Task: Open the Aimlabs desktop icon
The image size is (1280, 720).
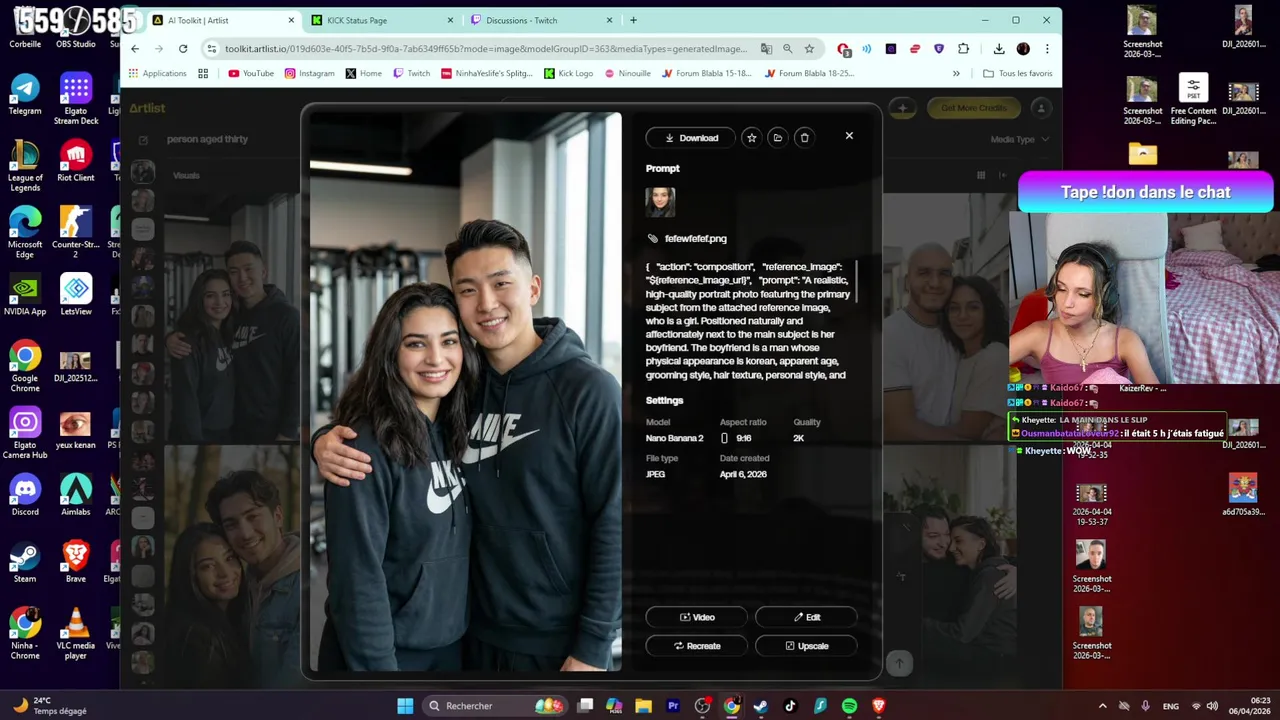Action: point(76,496)
